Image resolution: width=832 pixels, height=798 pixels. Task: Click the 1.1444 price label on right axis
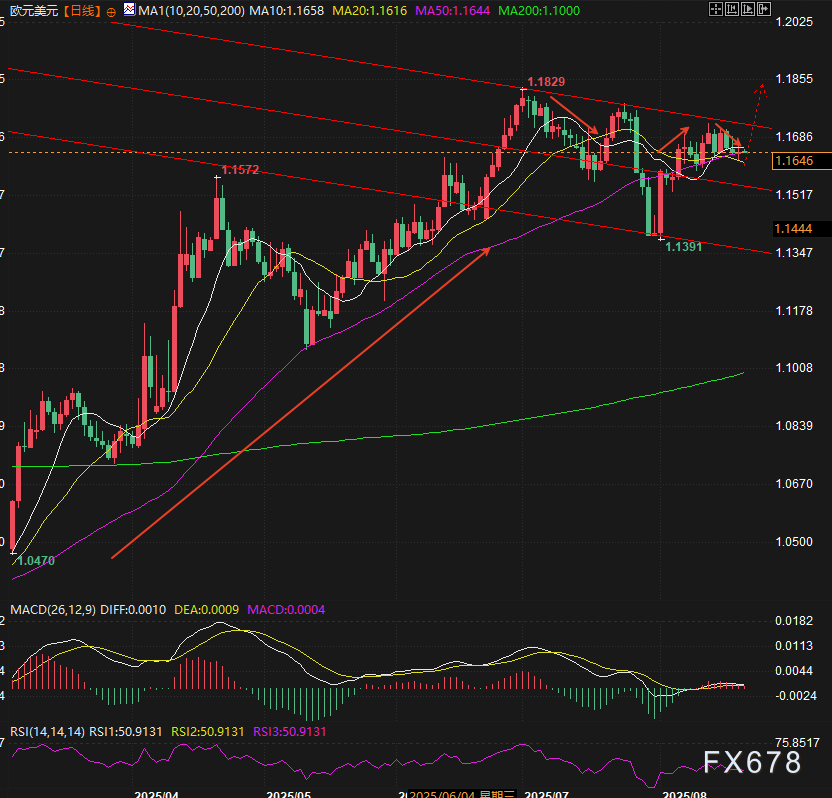(x=793, y=229)
